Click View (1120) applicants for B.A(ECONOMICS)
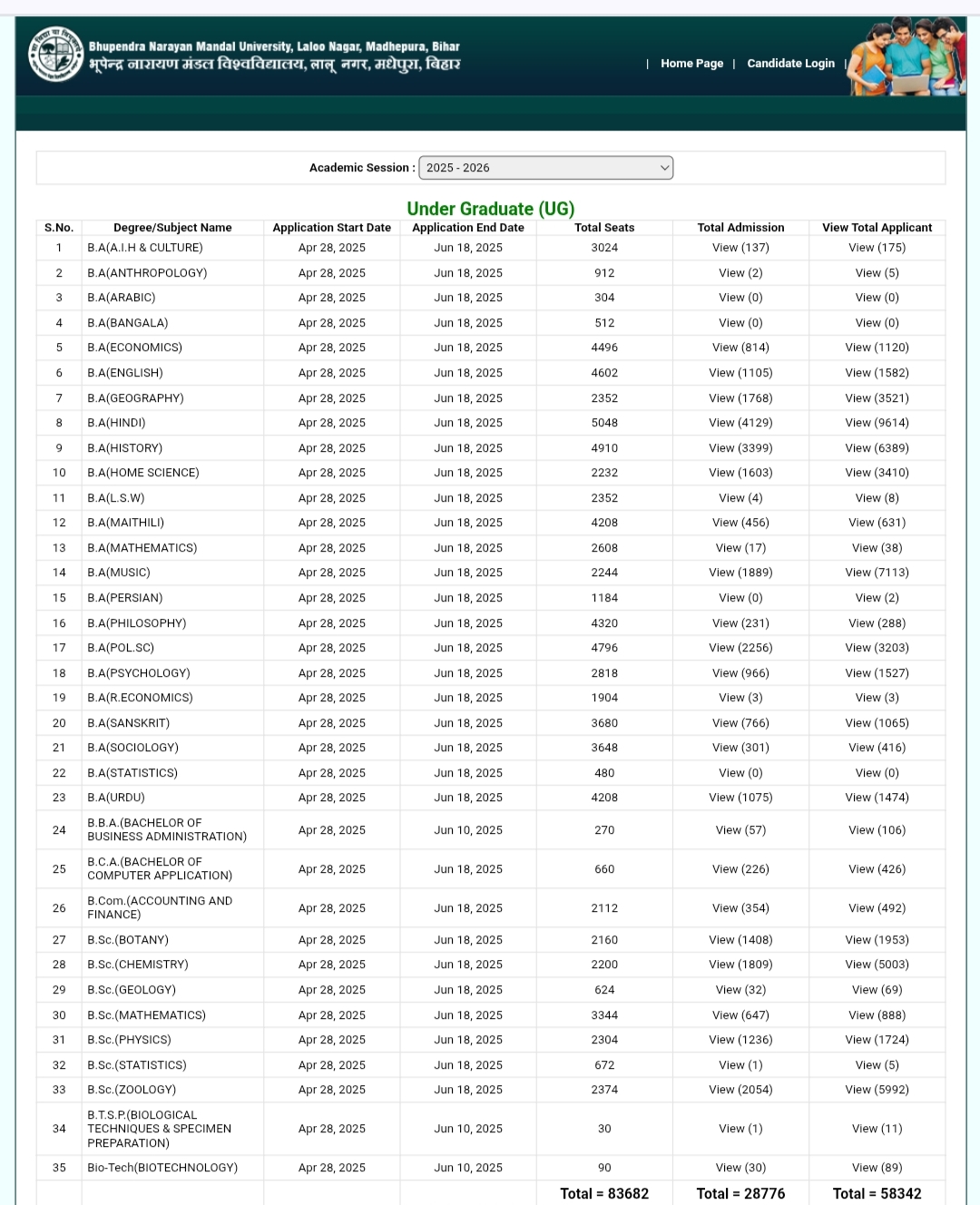This screenshot has height=1205, width=980. [877, 348]
